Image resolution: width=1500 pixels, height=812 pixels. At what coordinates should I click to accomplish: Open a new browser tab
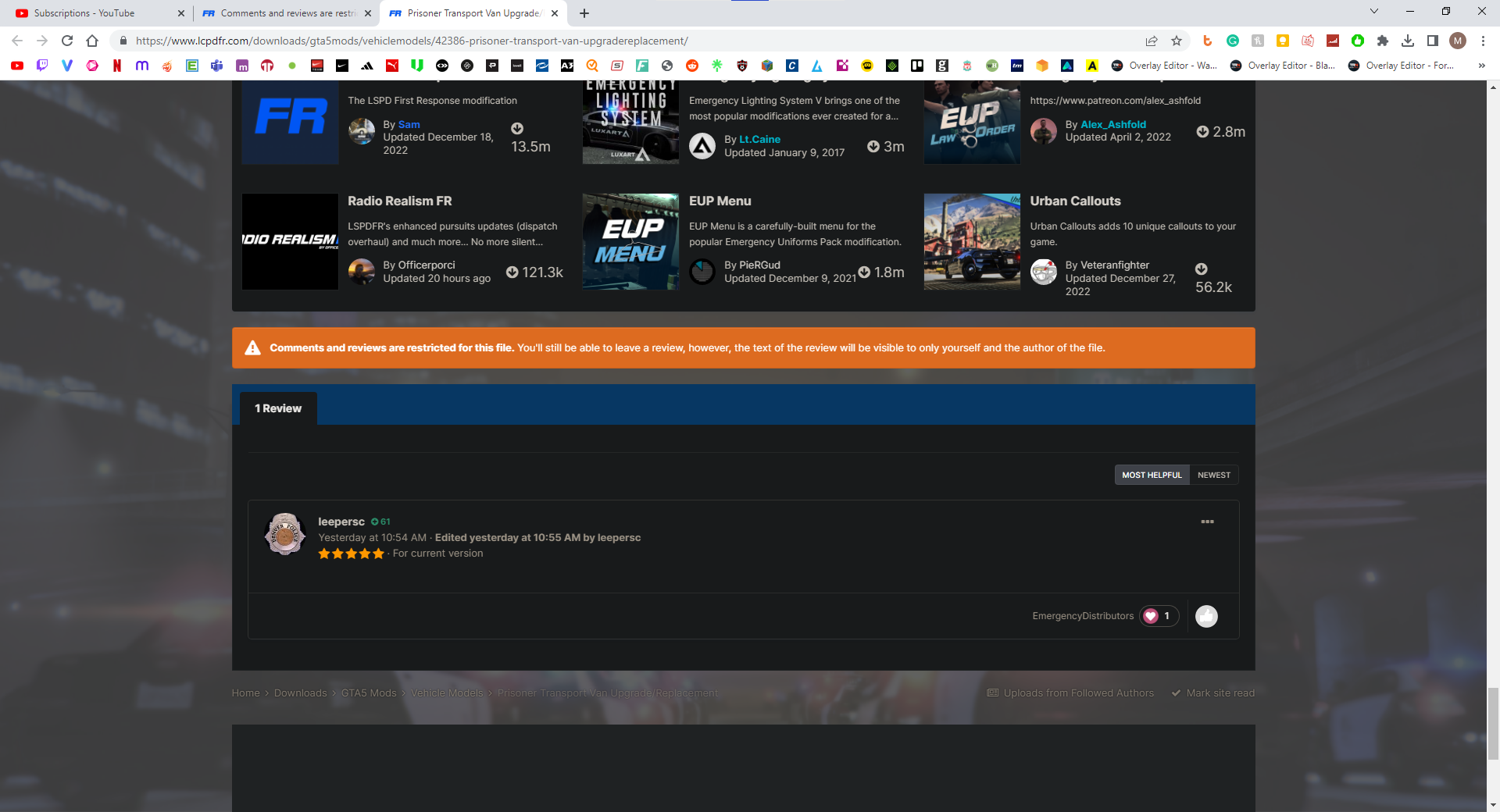point(584,13)
